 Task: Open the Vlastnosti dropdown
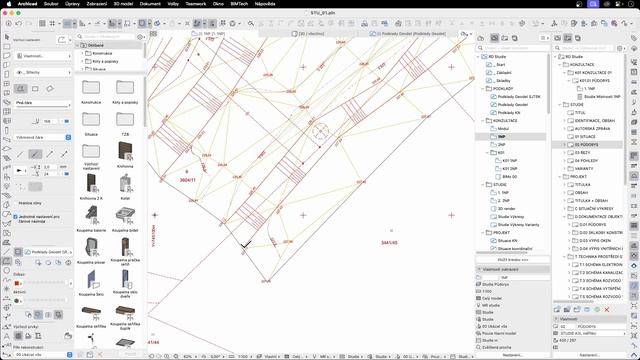tap(43, 56)
